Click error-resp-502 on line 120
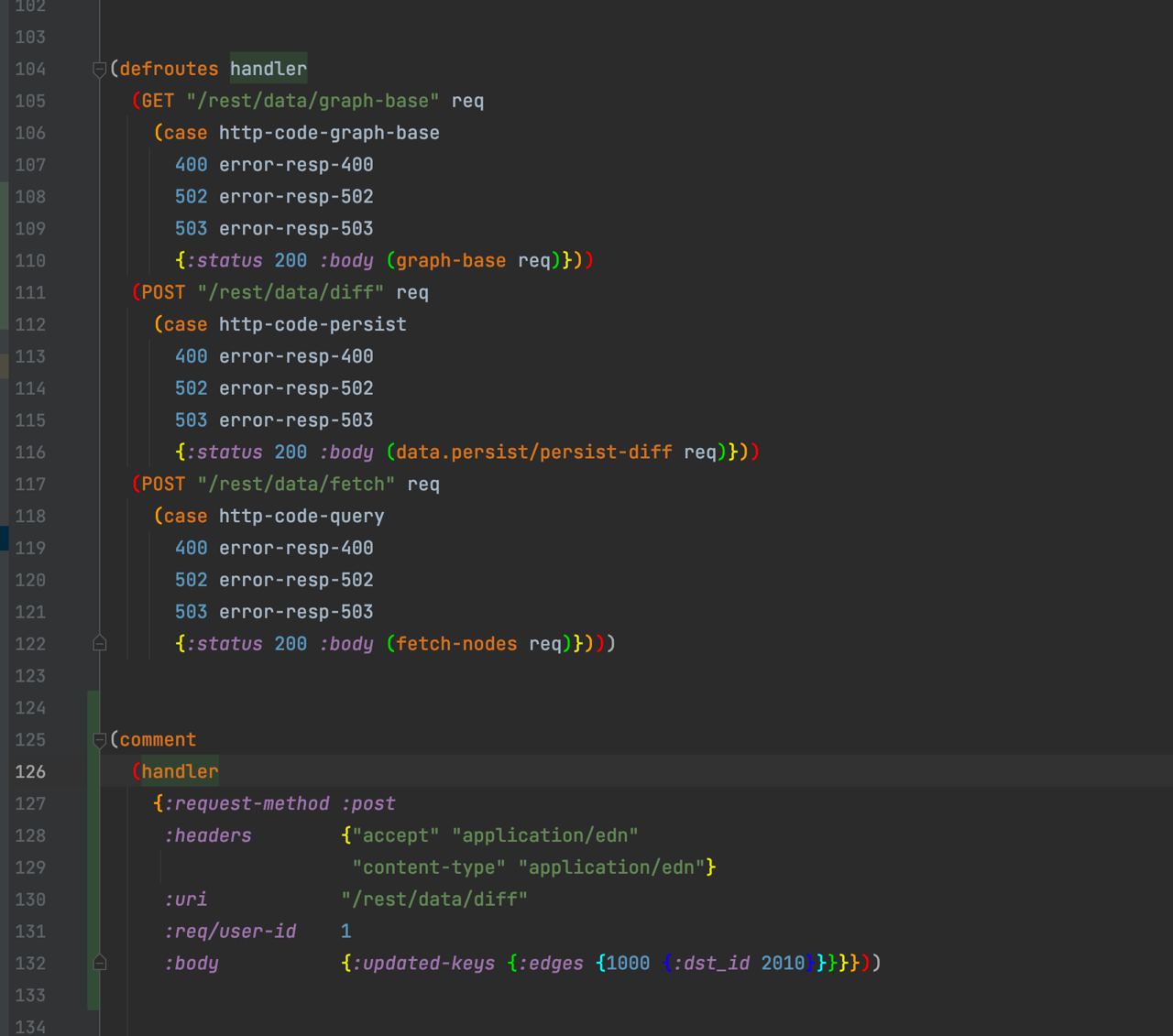The width and height of the screenshot is (1173, 1036). 296,580
